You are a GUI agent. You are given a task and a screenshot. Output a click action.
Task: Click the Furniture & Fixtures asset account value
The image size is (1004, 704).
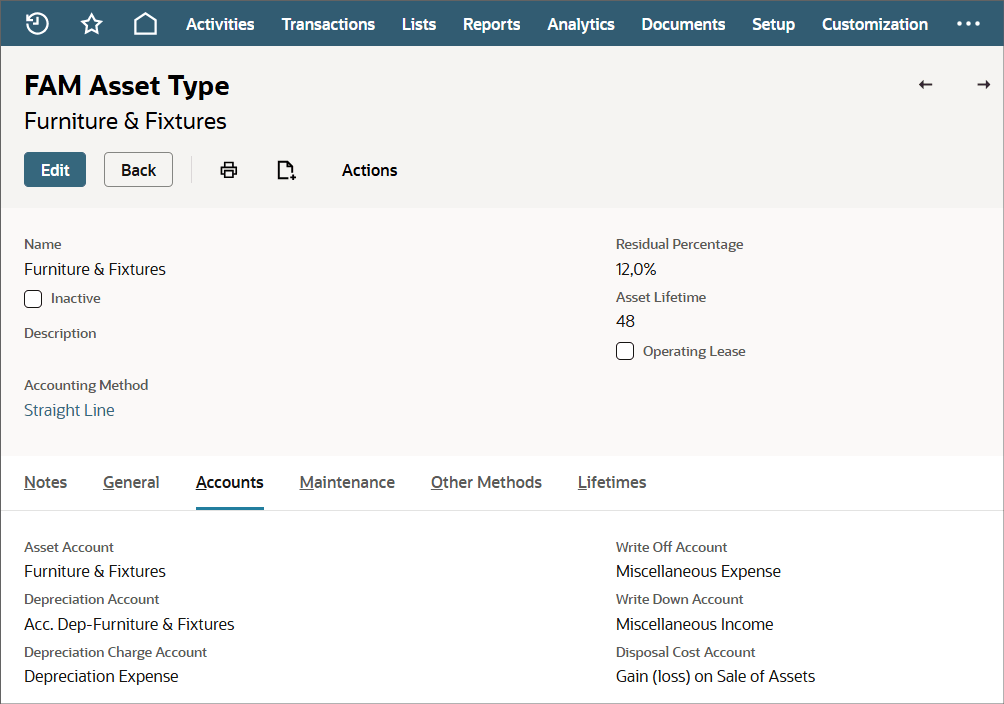click(x=95, y=571)
